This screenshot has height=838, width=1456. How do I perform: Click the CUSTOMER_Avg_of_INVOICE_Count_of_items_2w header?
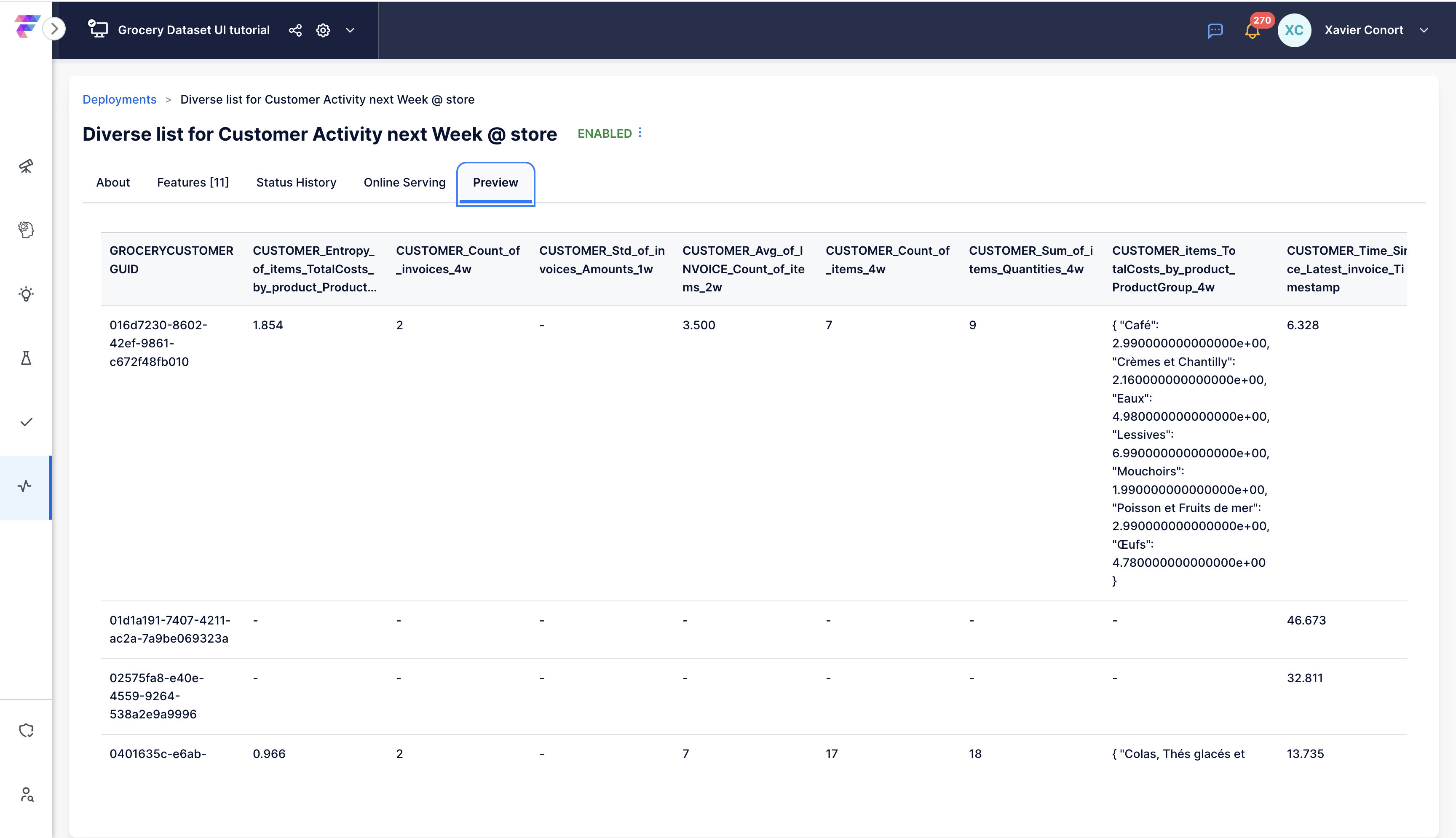click(x=743, y=269)
